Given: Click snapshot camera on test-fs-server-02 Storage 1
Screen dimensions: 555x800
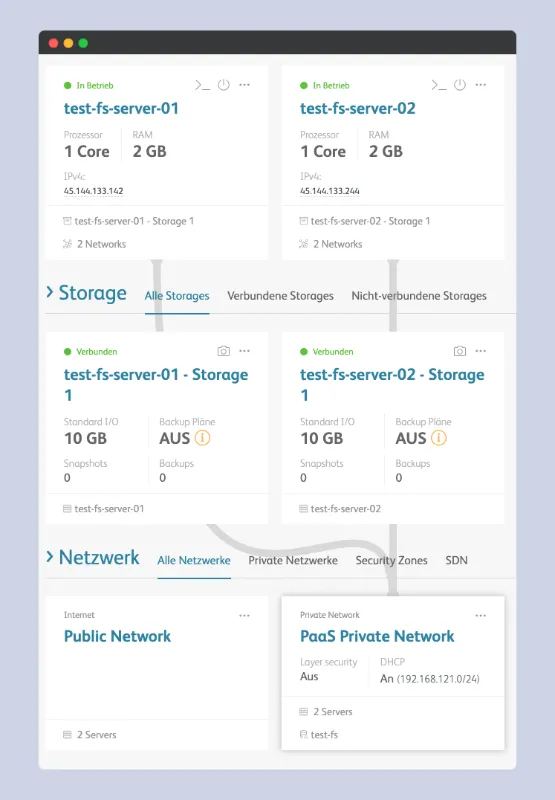Looking at the screenshot, I should (x=460, y=351).
